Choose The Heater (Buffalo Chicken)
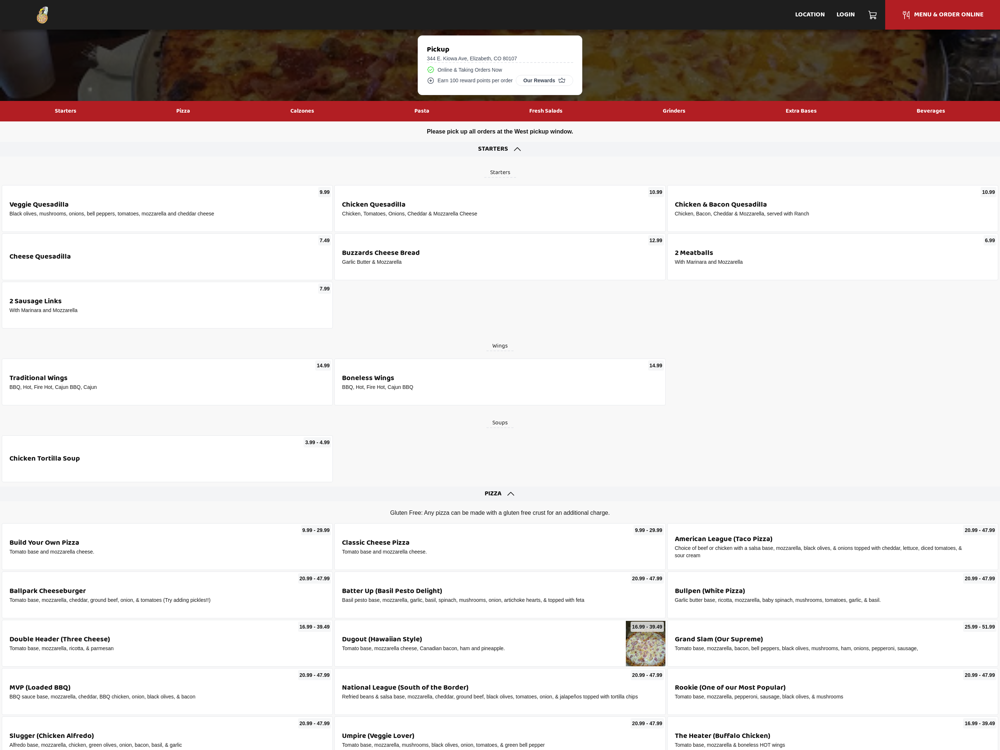The image size is (1000, 750). (833, 734)
